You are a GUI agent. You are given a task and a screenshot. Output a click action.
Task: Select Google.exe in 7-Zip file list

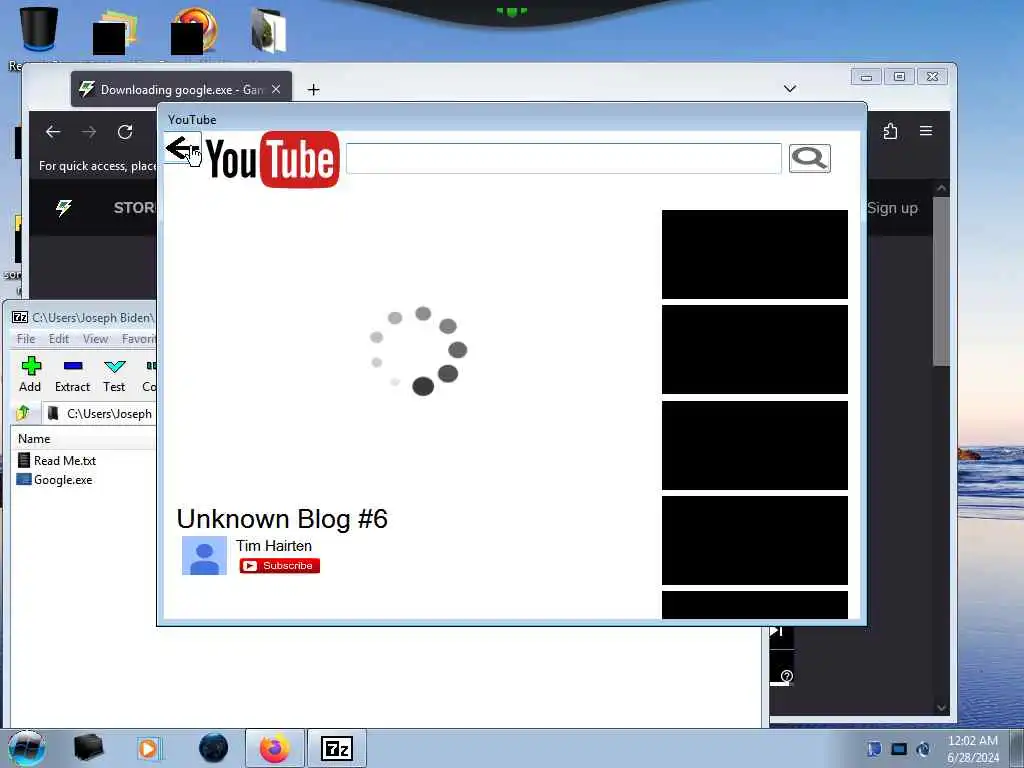point(55,479)
